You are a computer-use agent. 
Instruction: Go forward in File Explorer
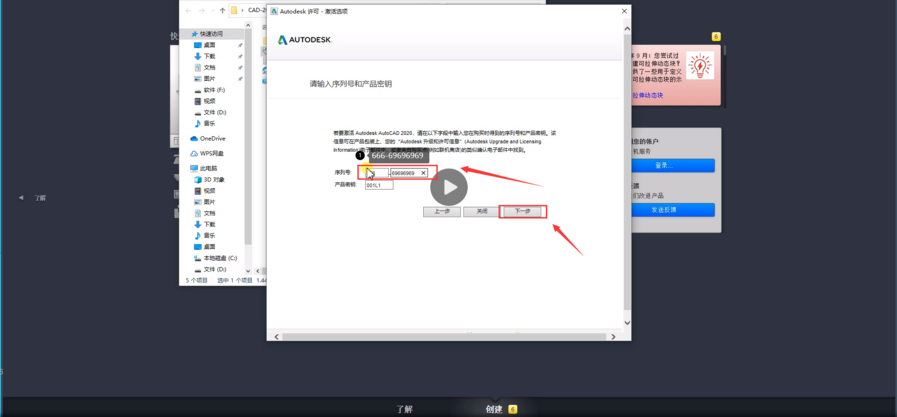(202, 10)
